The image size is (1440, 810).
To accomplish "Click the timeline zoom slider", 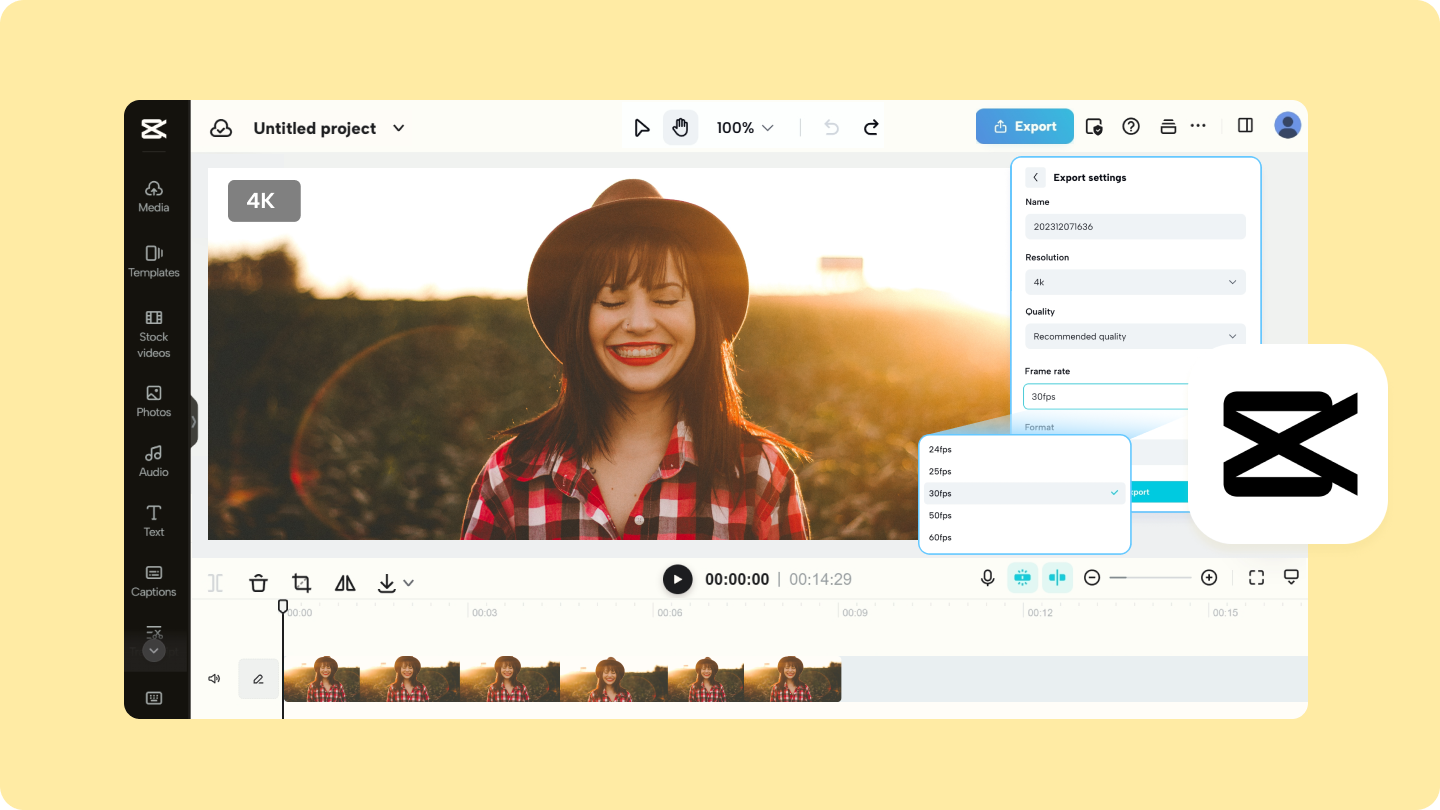I will pos(1150,577).
